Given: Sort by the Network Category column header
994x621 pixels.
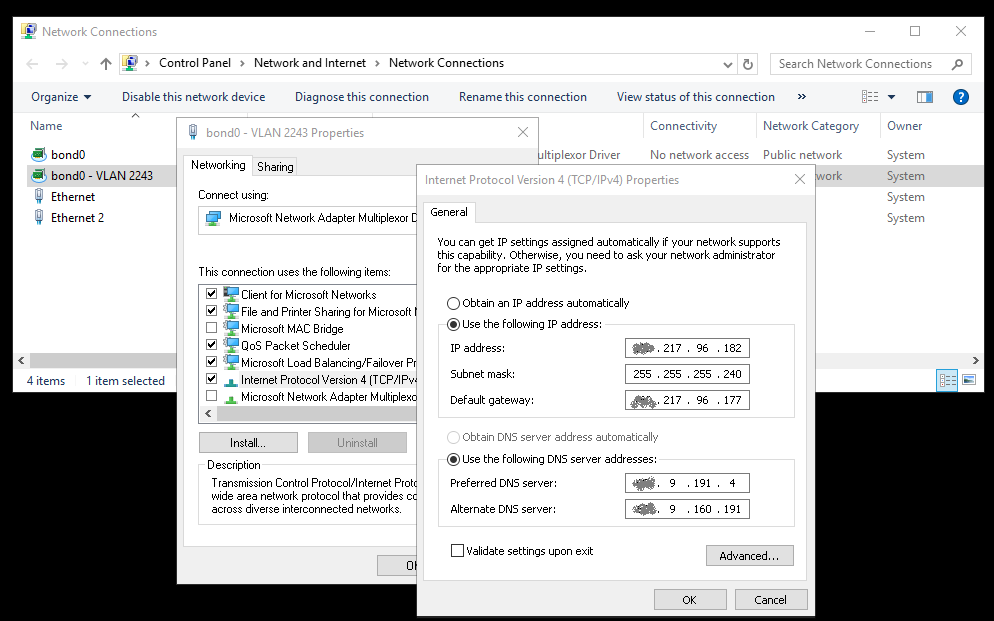Looking at the screenshot, I should 811,126.
